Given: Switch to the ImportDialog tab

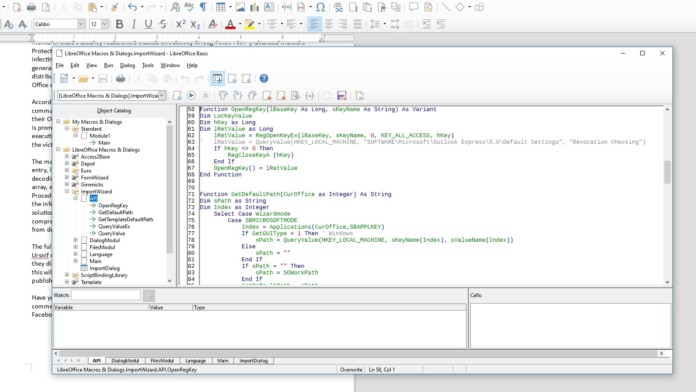Looking at the screenshot, I should pyautogui.click(x=253, y=360).
